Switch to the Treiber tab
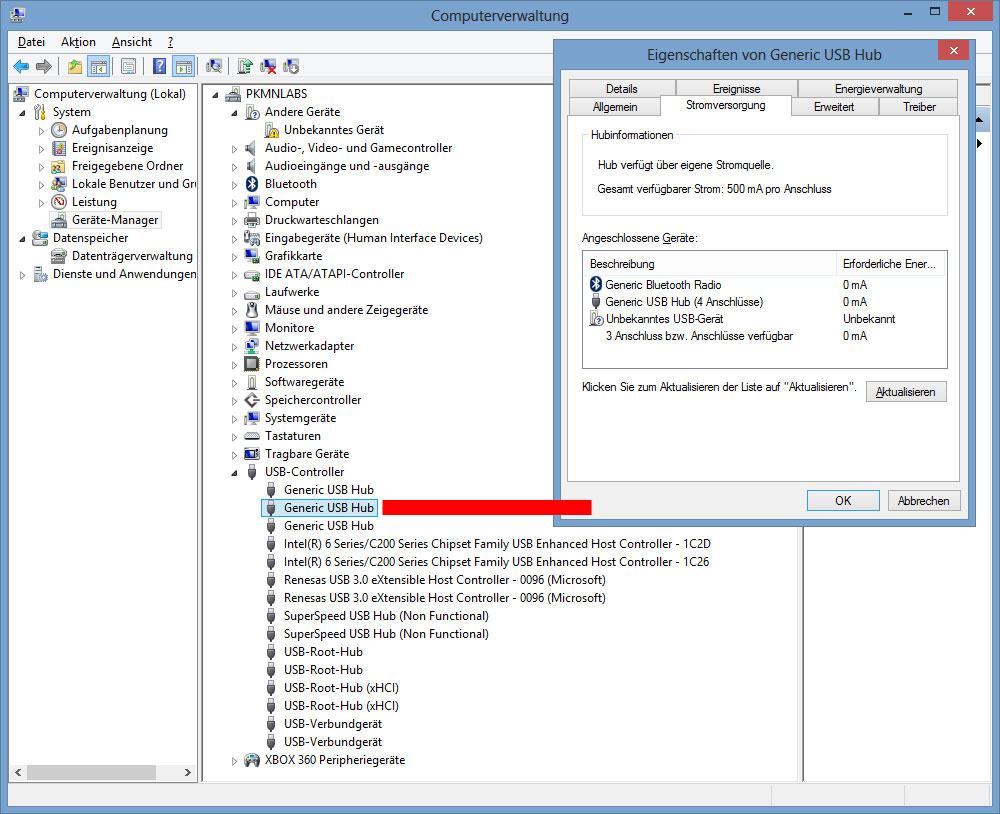Image resolution: width=1000 pixels, height=814 pixels. coord(919,107)
